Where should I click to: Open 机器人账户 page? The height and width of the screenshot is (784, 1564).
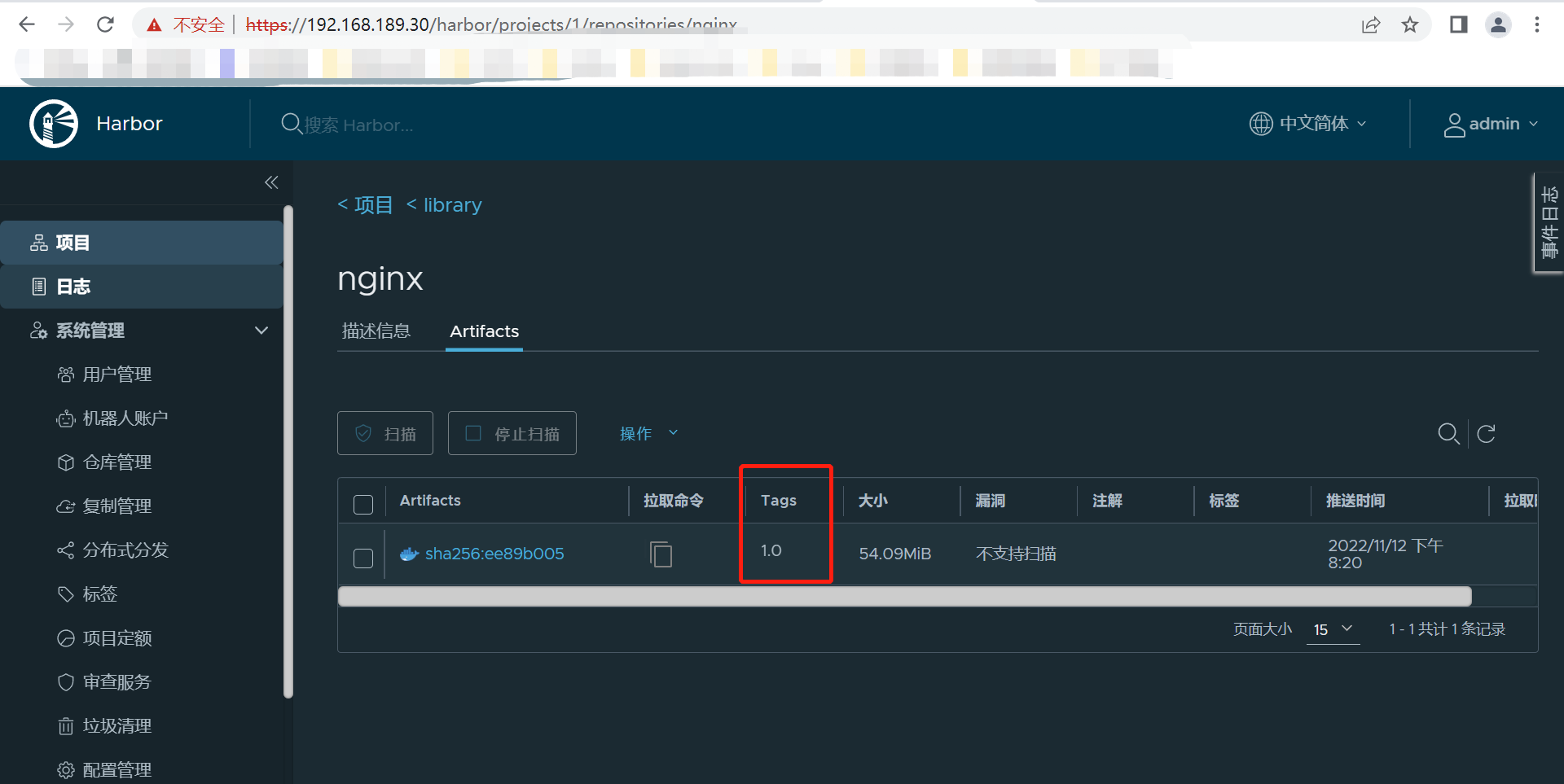[125, 418]
